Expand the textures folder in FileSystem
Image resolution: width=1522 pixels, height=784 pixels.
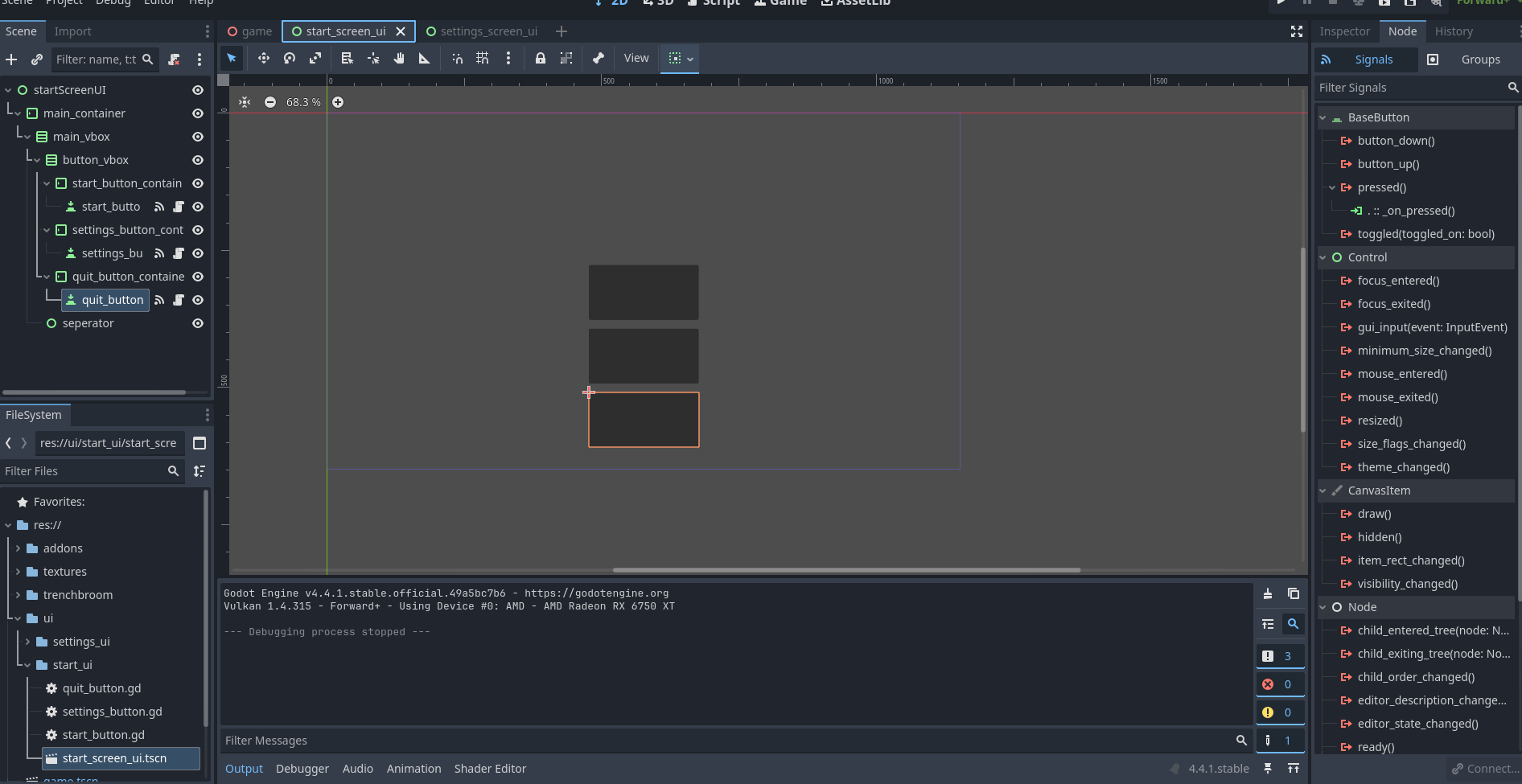pos(18,572)
